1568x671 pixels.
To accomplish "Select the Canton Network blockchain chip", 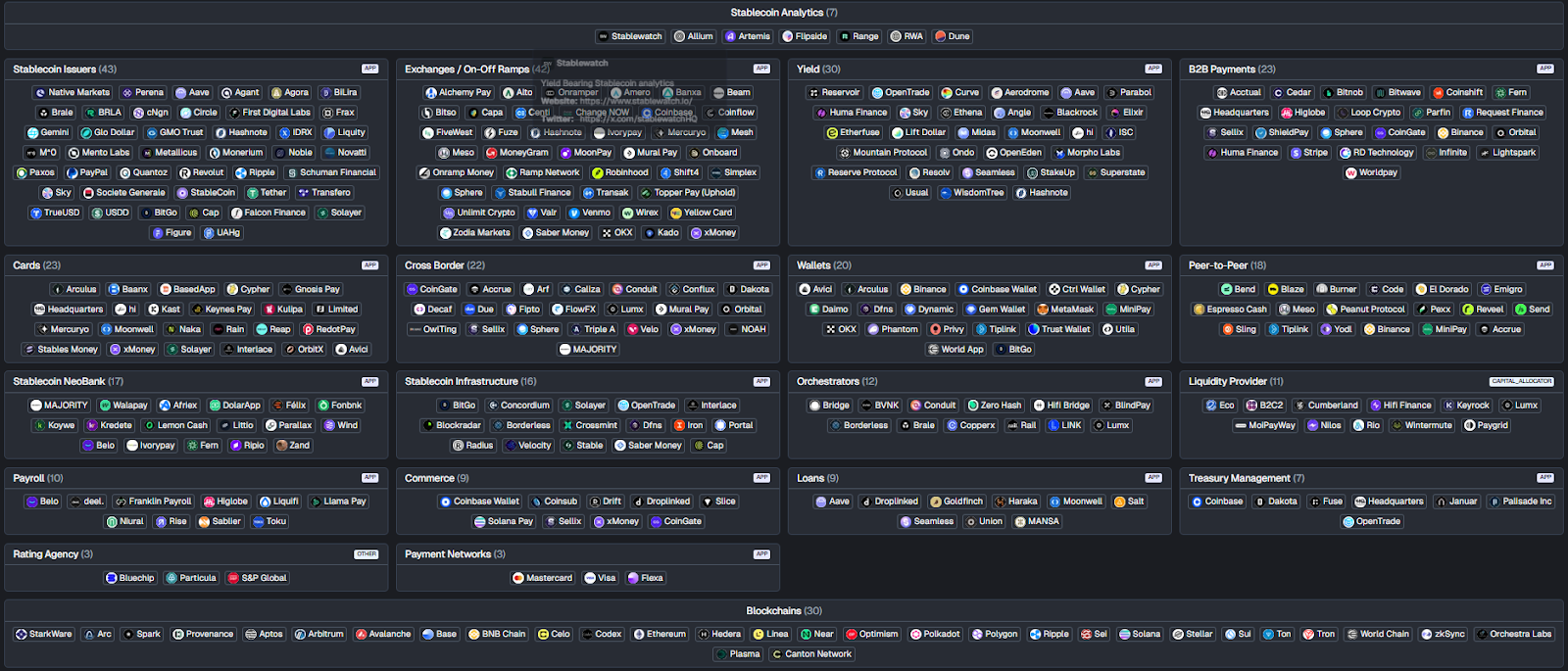I will pyautogui.click(x=811, y=654).
